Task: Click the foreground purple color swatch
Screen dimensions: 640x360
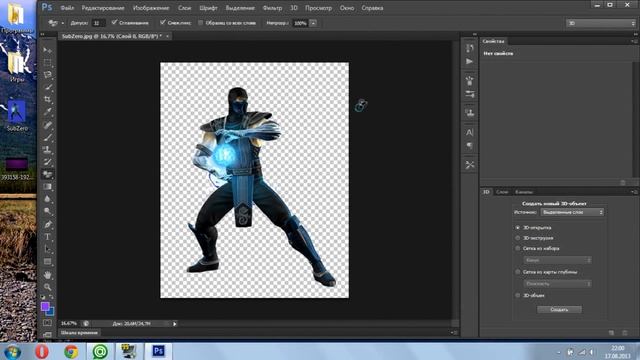Action: coord(44,306)
